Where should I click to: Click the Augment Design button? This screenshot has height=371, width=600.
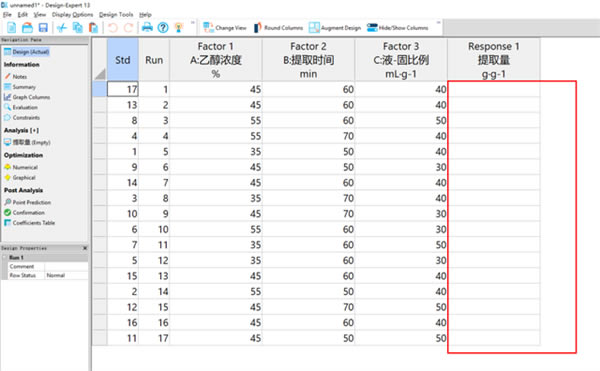click(x=335, y=28)
